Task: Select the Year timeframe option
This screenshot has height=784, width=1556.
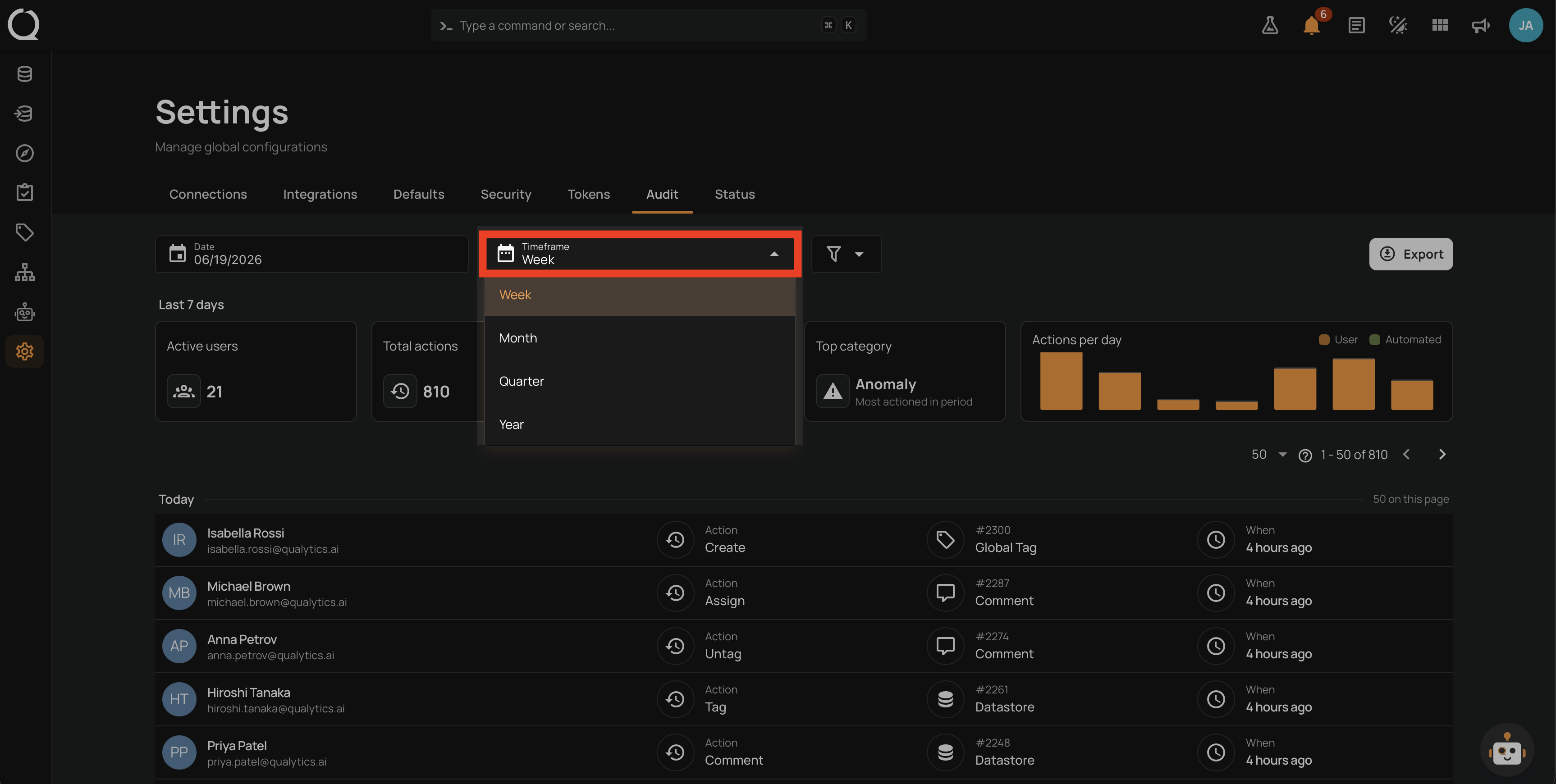Action: (x=640, y=424)
